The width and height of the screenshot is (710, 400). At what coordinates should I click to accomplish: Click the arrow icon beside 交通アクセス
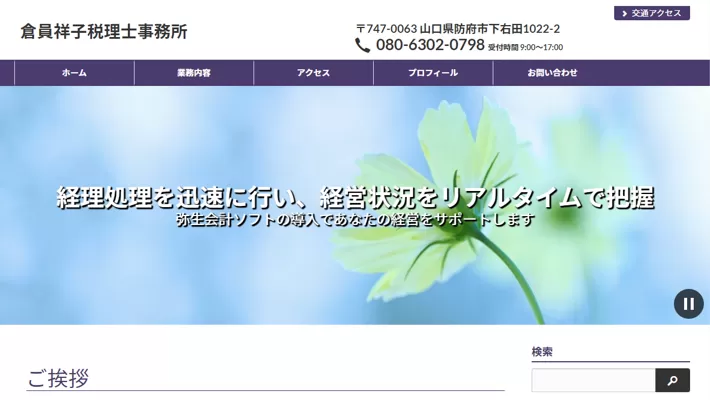tap(624, 13)
